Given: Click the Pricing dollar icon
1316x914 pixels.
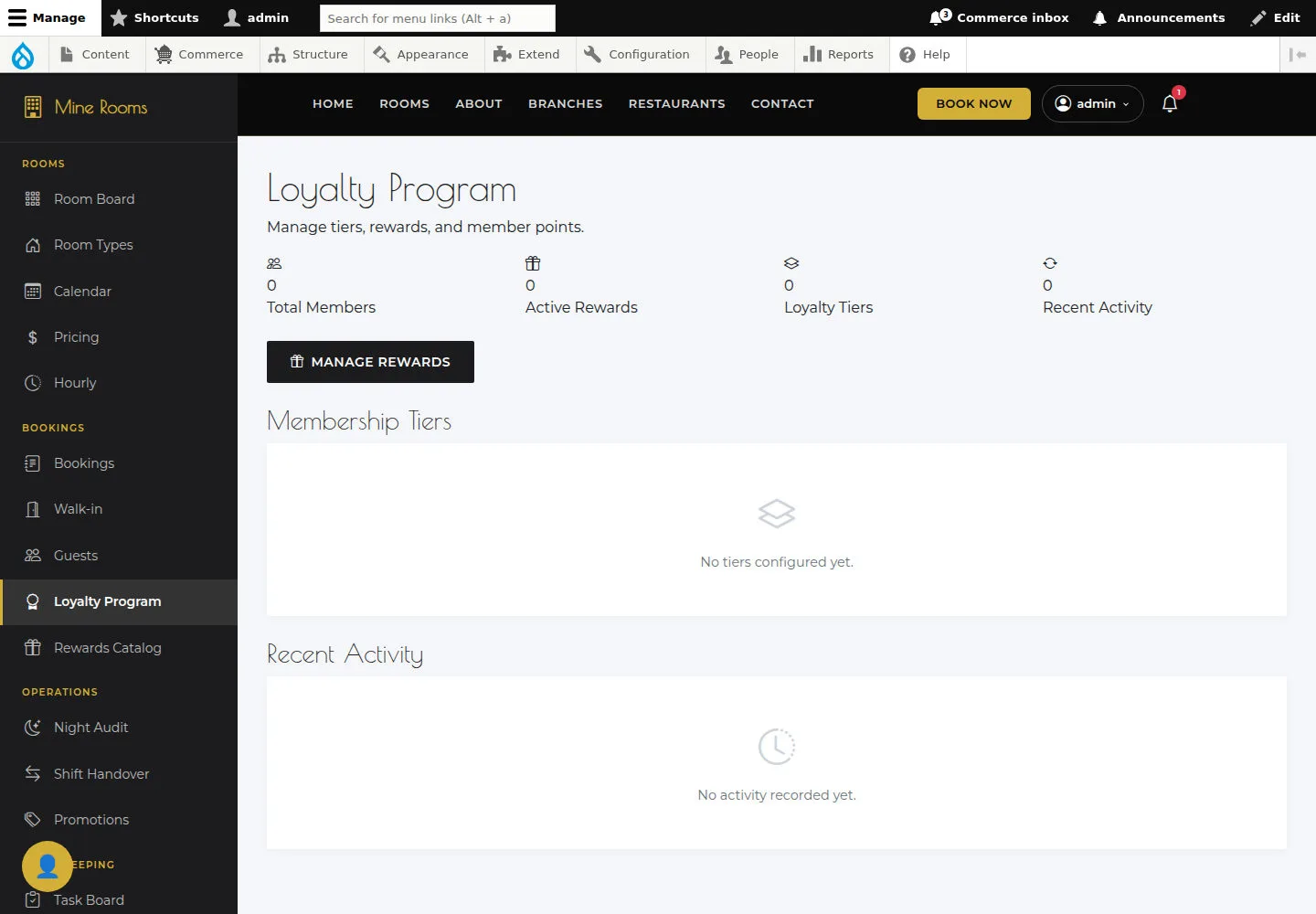Looking at the screenshot, I should pos(33,337).
